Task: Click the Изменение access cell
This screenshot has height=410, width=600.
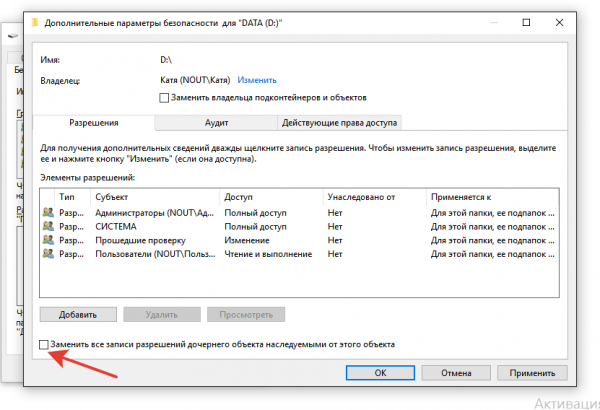Action: (247, 240)
